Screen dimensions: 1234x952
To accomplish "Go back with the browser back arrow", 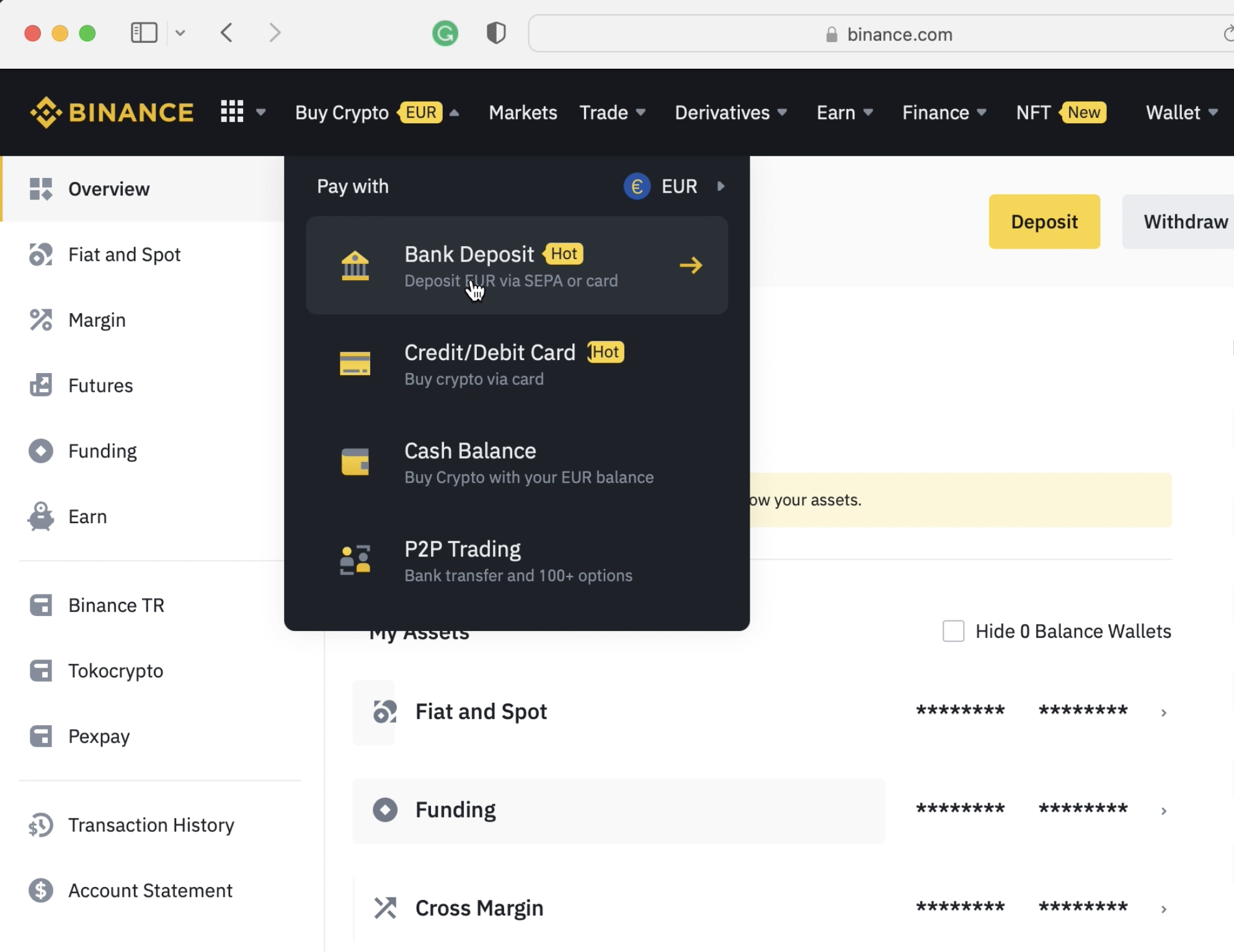I will pos(226,33).
